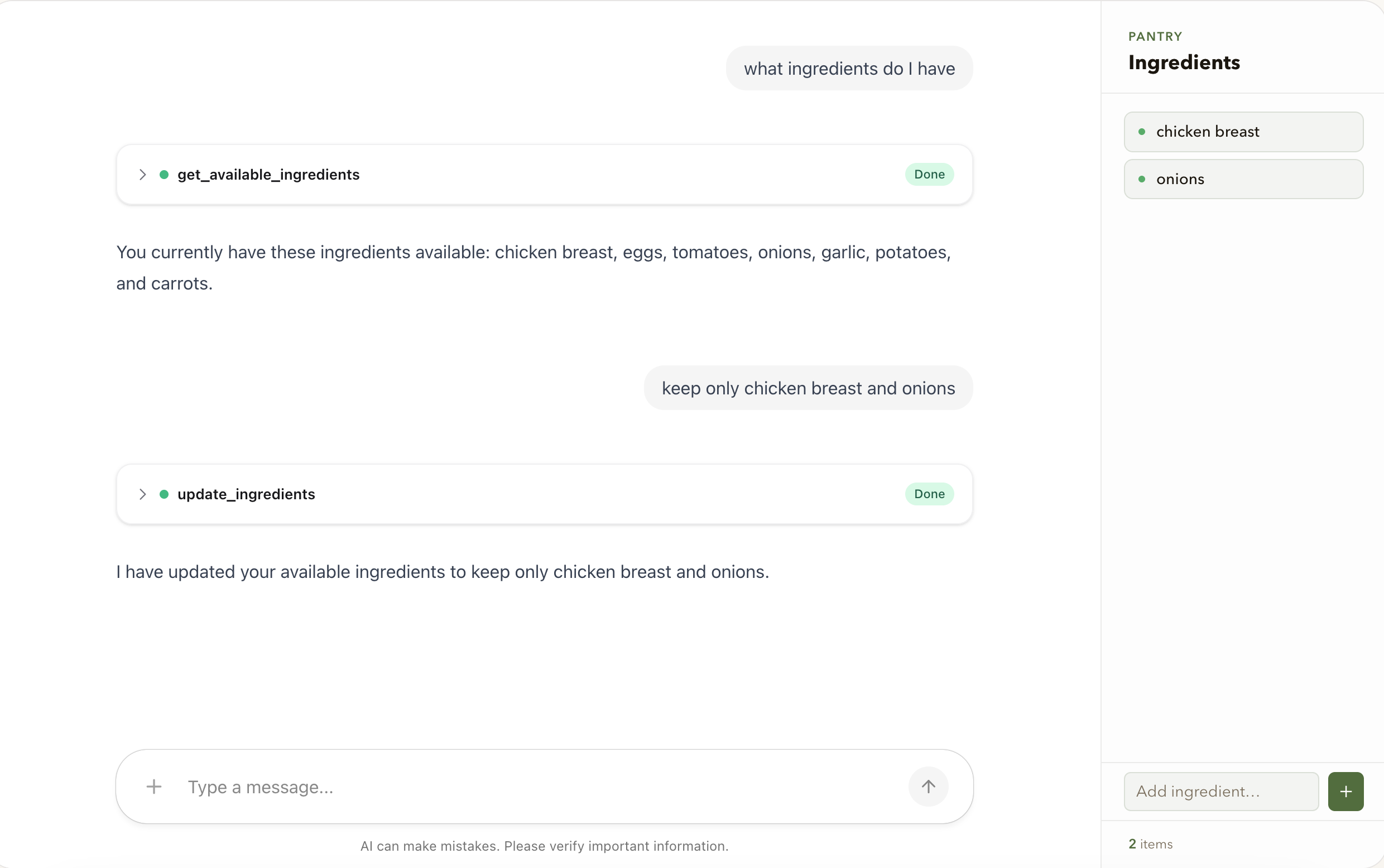
Task: Click the green add ingredient plus button
Action: tap(1345, 792)
